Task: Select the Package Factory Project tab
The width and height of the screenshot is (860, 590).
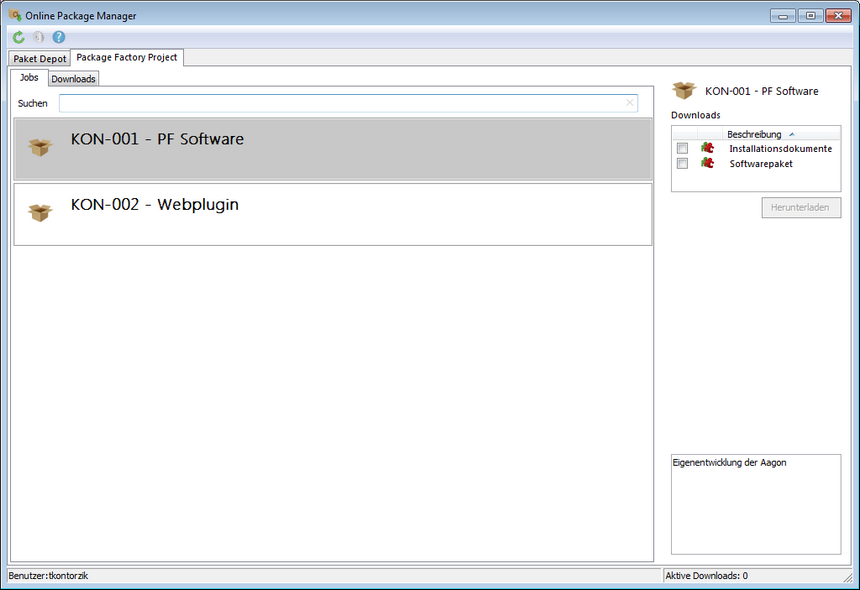Action: (126, 58)
